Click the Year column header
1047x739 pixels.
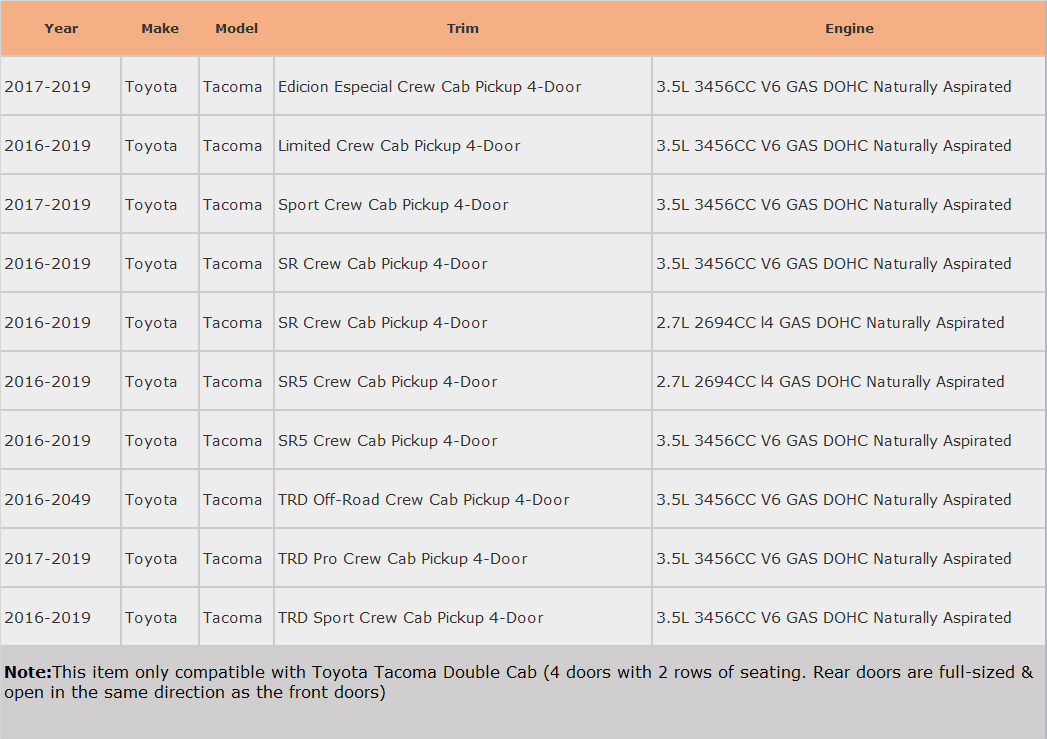click(61, 28)
